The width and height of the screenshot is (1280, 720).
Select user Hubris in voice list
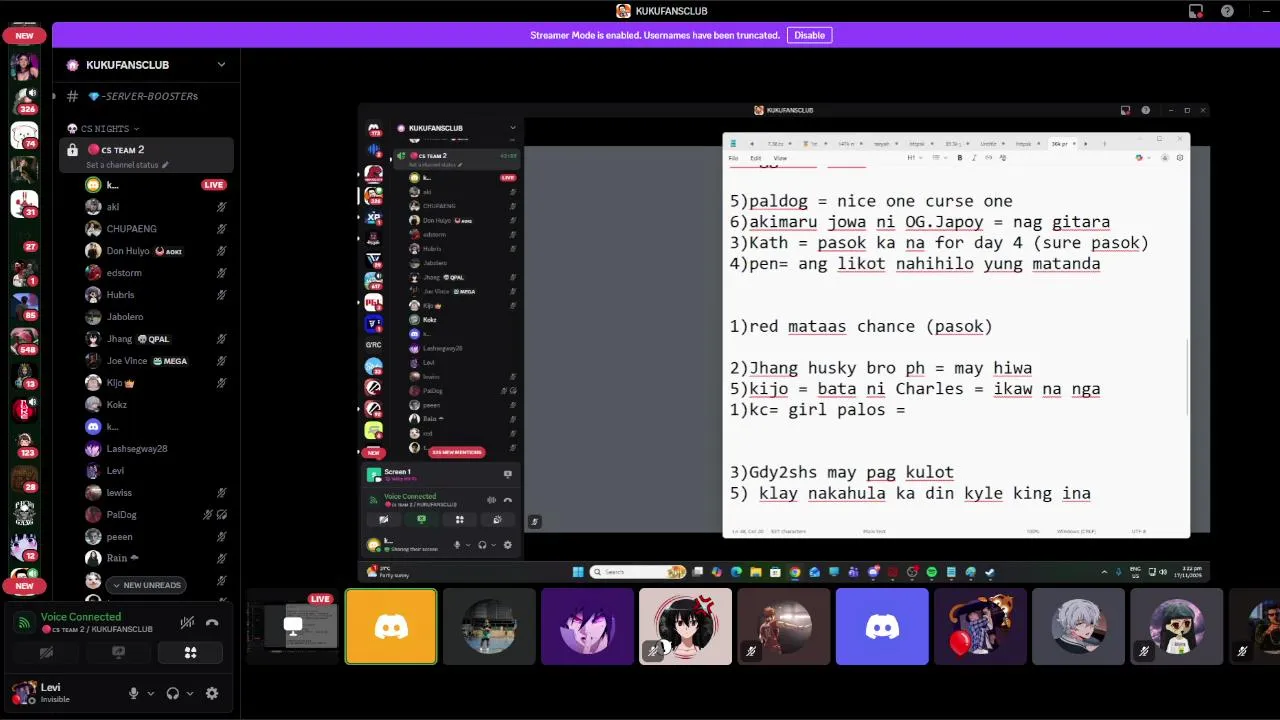tap(156, 295)
